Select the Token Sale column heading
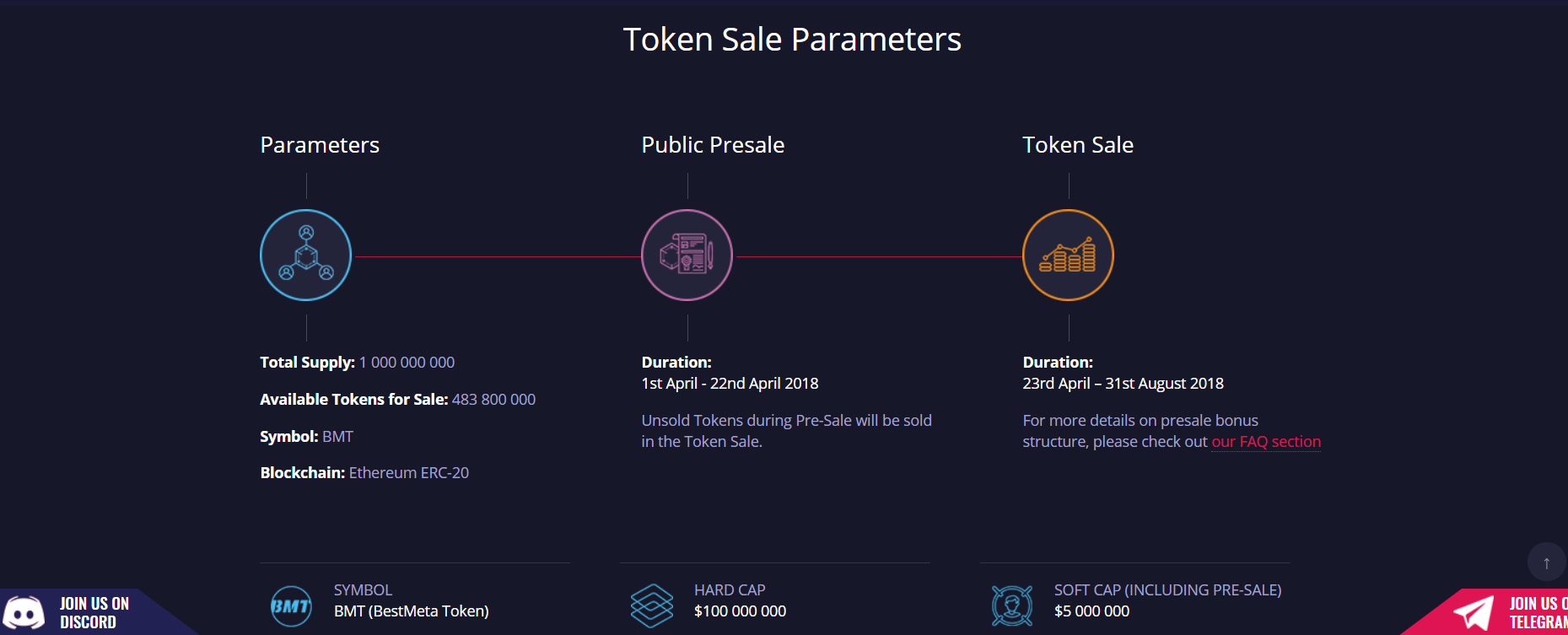 [x=1078, y=145]
